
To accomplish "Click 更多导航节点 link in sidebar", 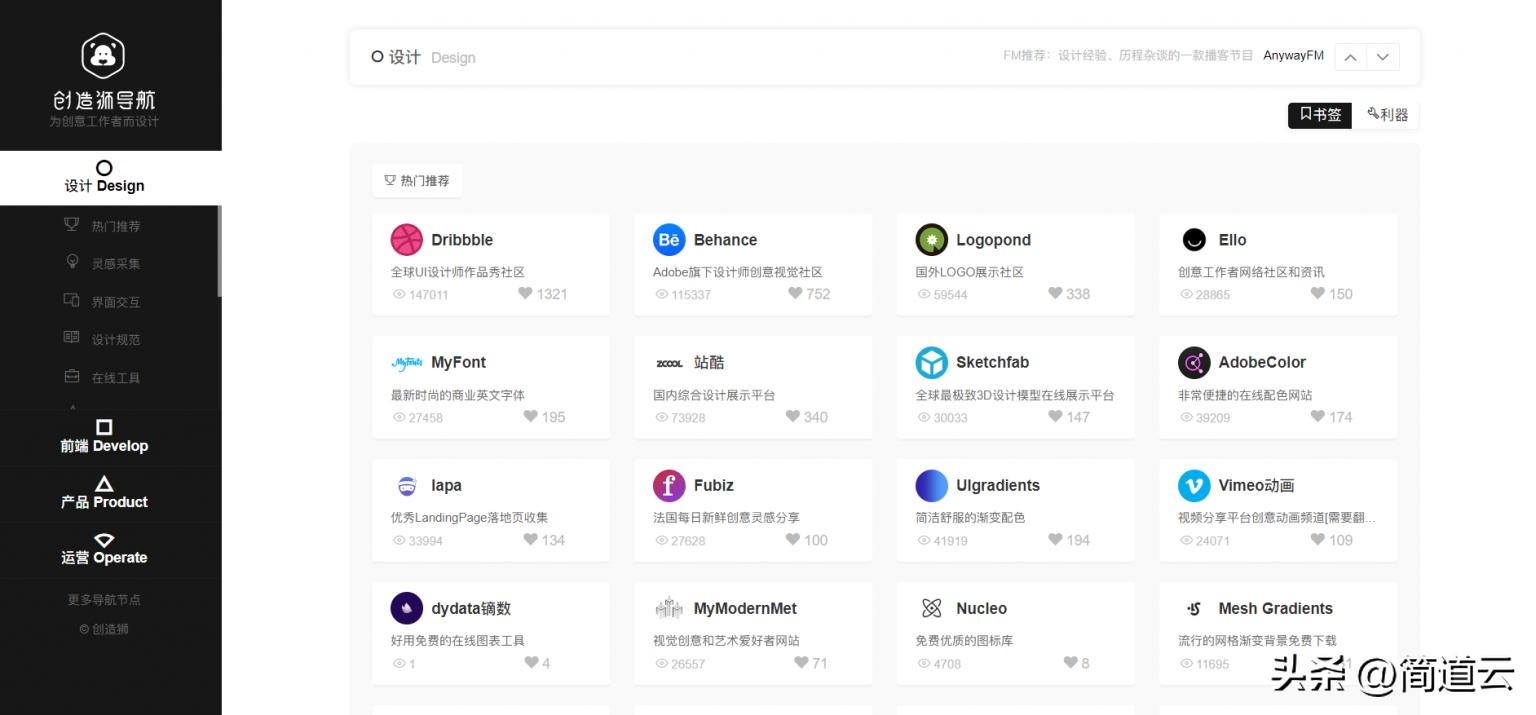I will 104,600.
